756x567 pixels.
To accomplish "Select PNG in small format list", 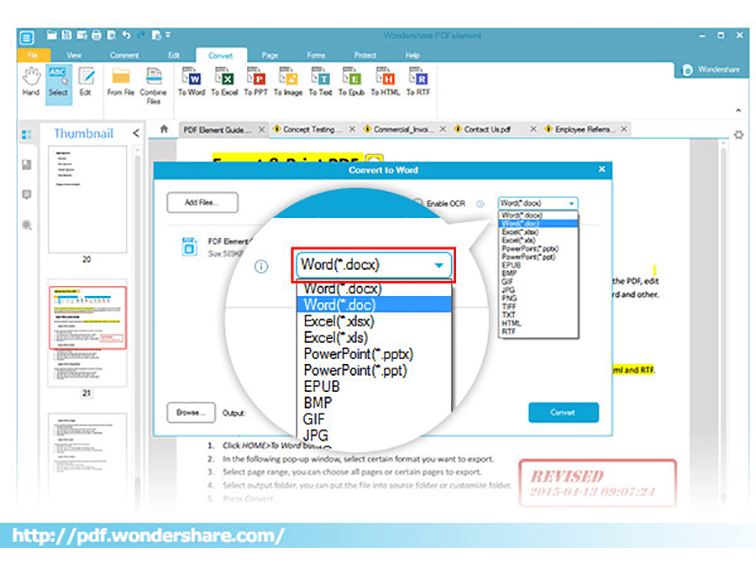I will point(538,298).
